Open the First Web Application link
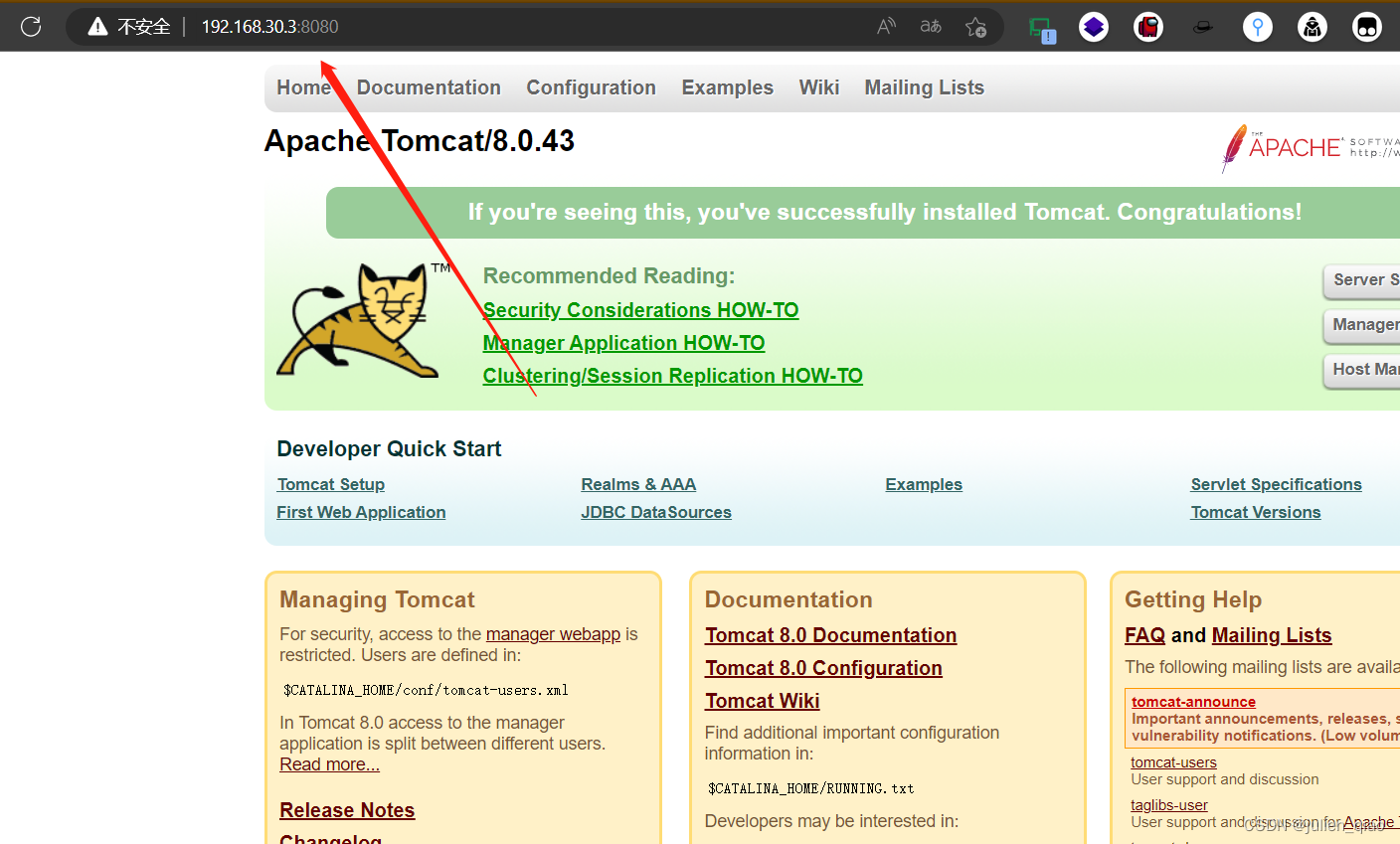The image size is (1400, 844). 361,512
